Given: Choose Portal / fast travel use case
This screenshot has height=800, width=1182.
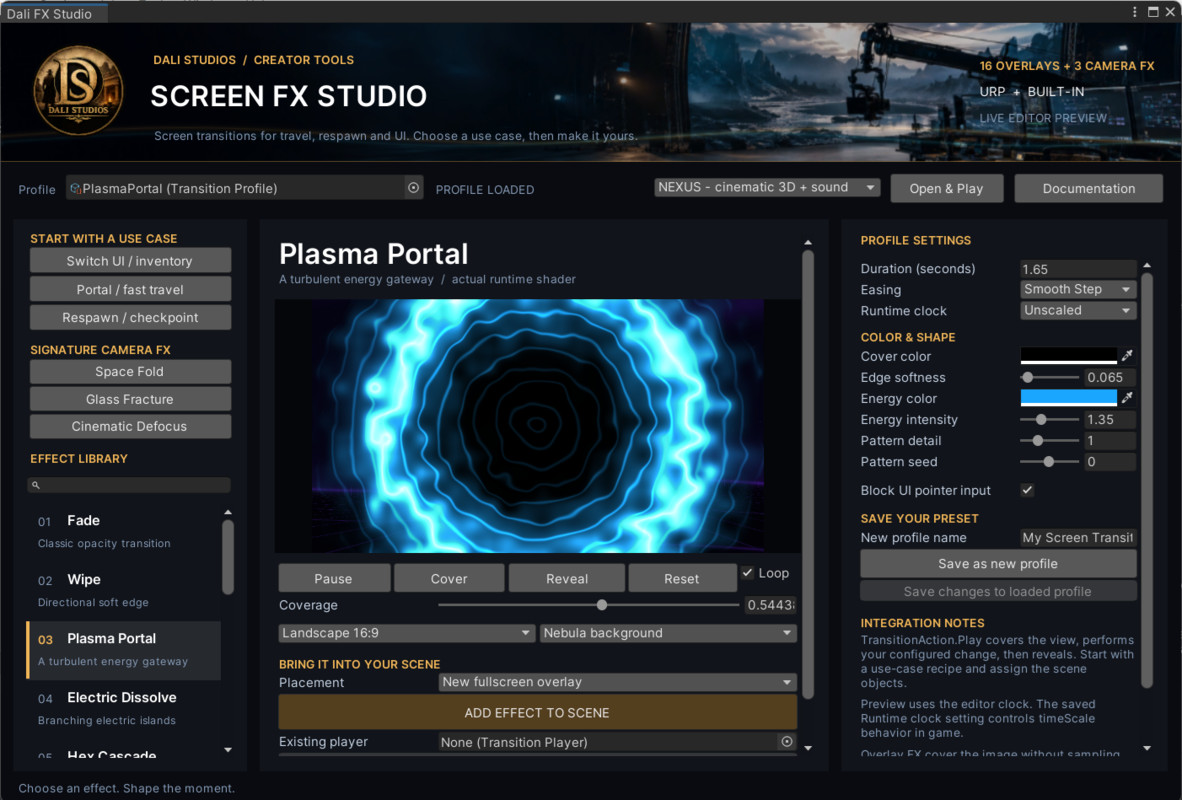Looking at the screenshot, I should tap(130, 290).
